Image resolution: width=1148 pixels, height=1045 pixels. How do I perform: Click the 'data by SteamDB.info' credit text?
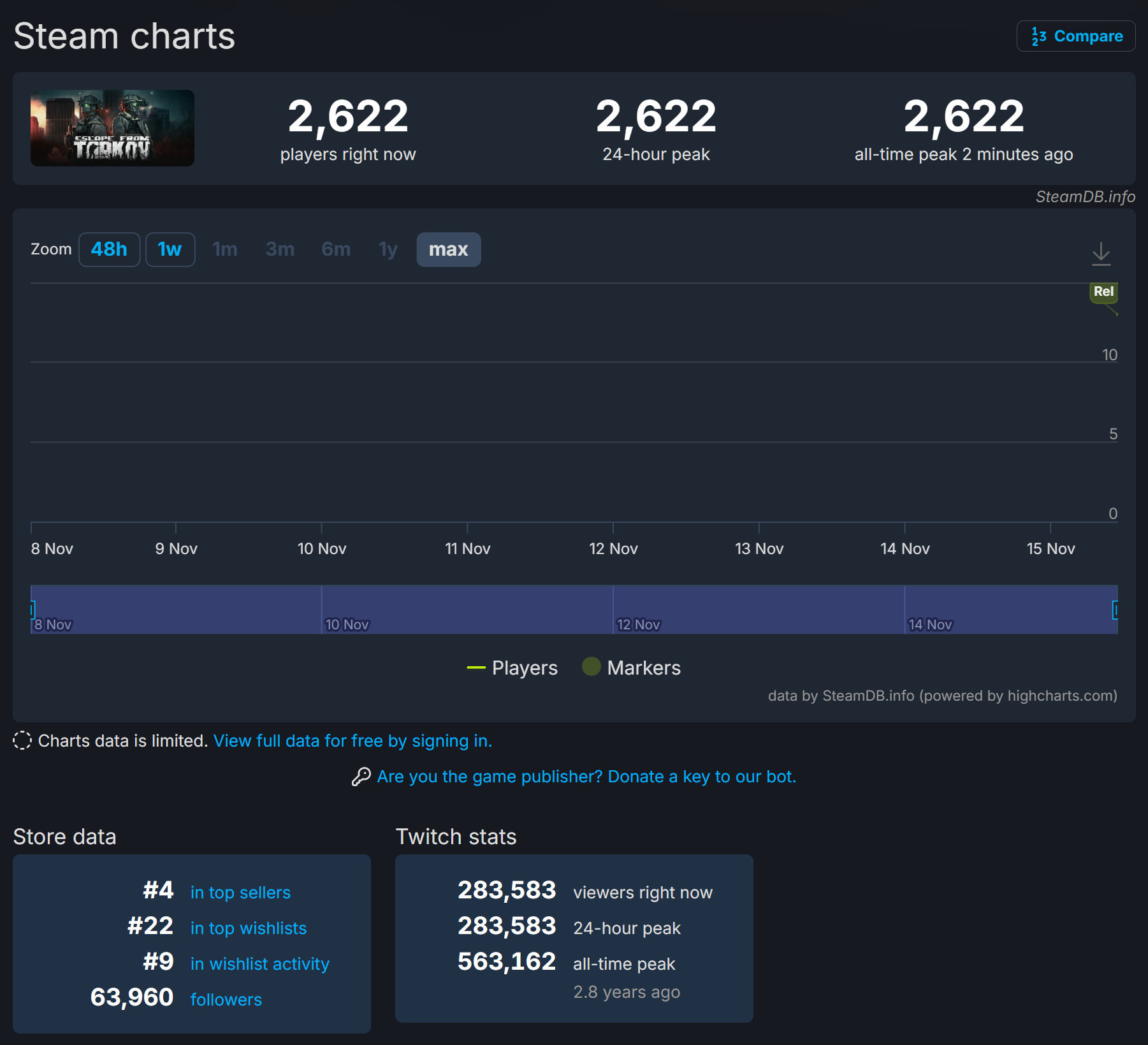(942, 696)
